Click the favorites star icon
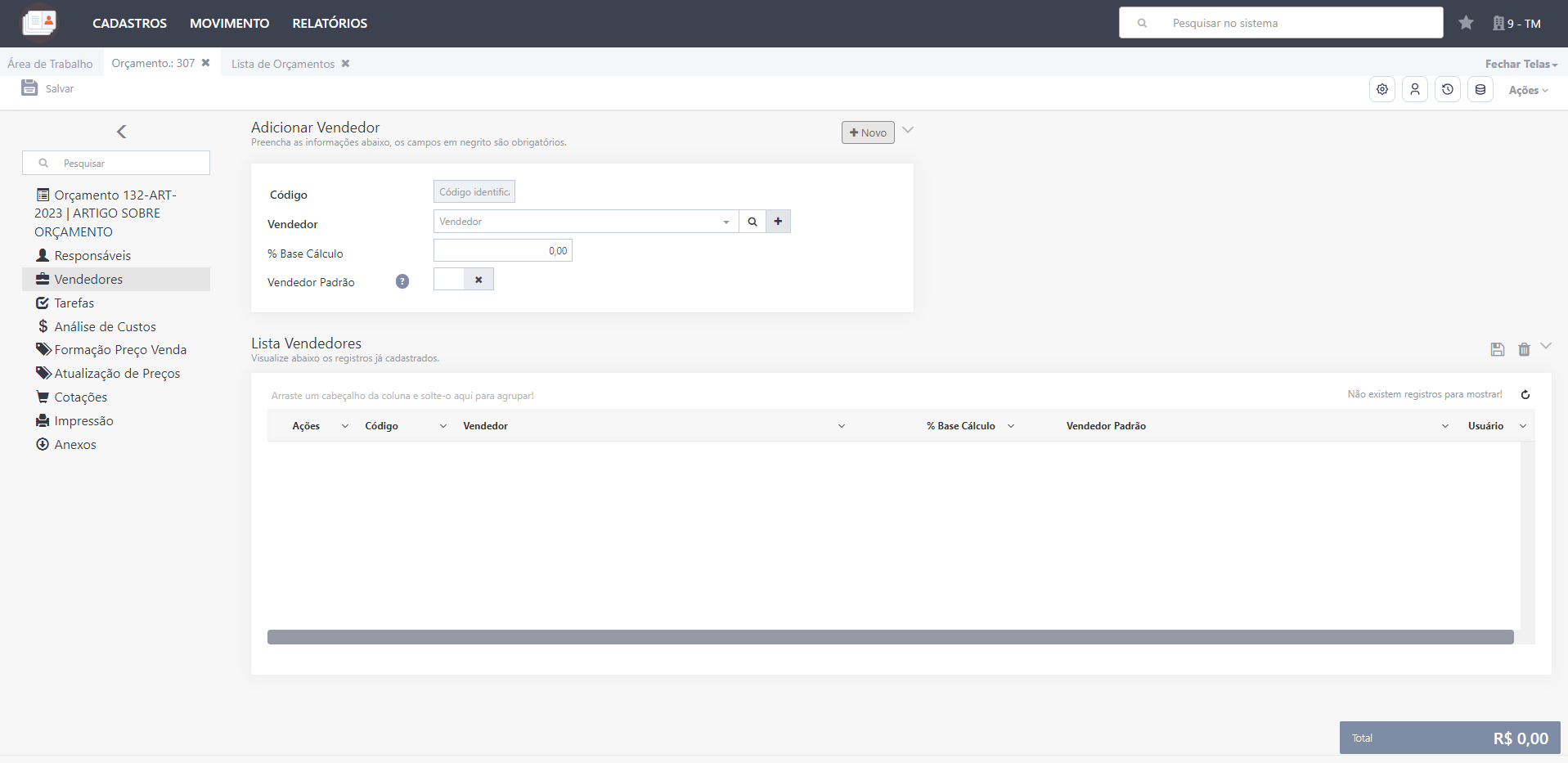The height and width of the screenshot is (763, 1568). (x=1466, y=23)
